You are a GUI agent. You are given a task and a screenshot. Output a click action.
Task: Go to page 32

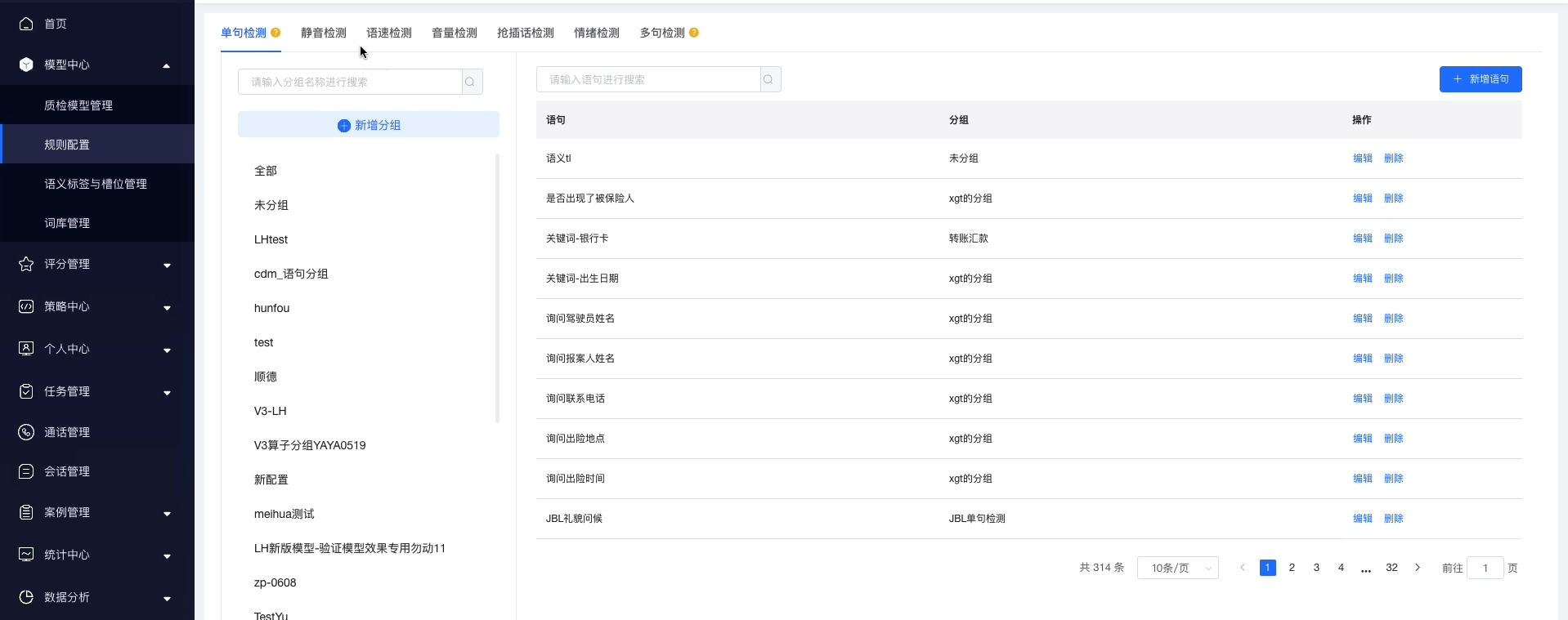[x=1391, y=568]
